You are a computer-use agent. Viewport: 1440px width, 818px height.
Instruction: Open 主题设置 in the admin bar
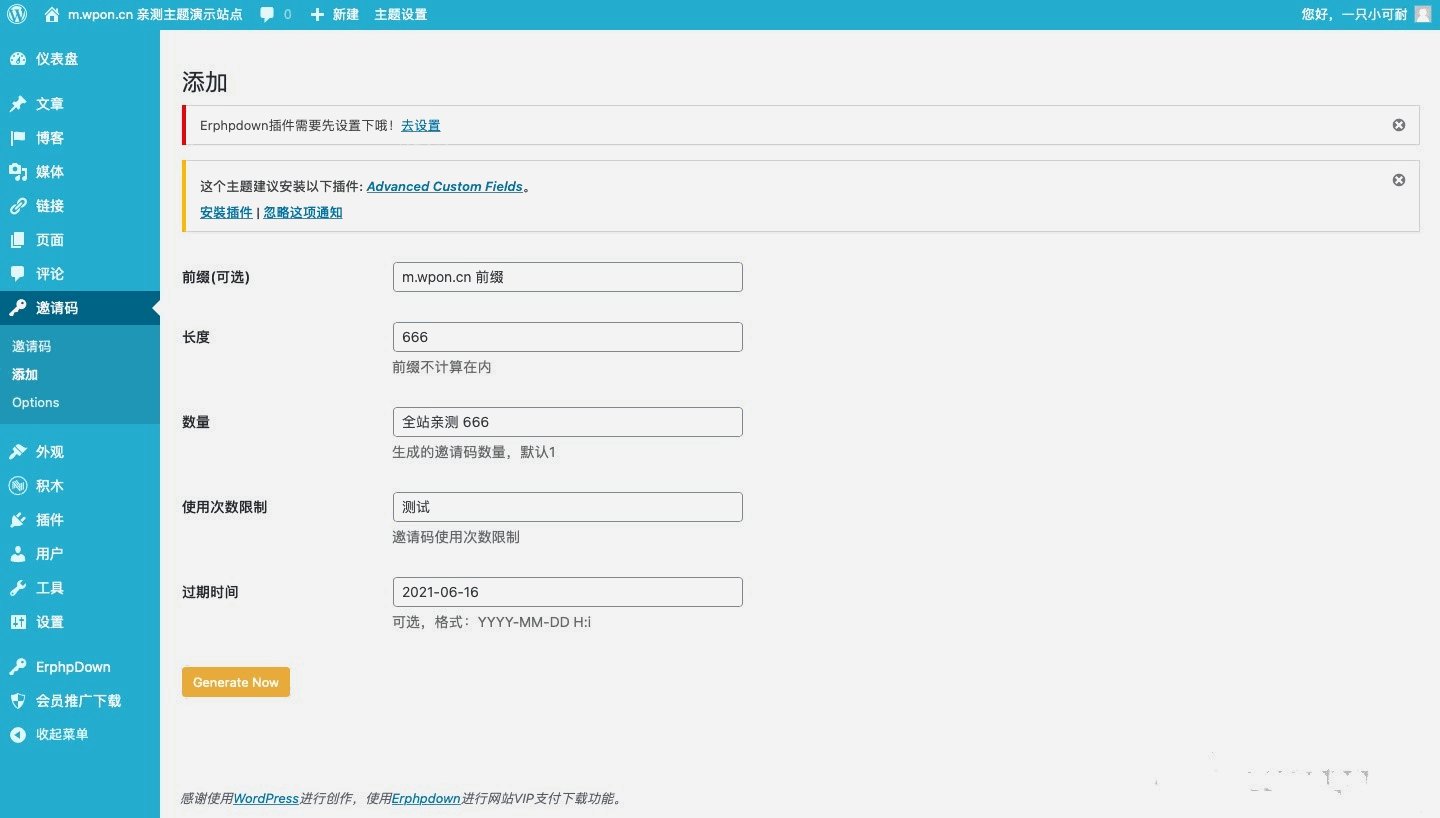pyautogui.click(x=400, y=14)
